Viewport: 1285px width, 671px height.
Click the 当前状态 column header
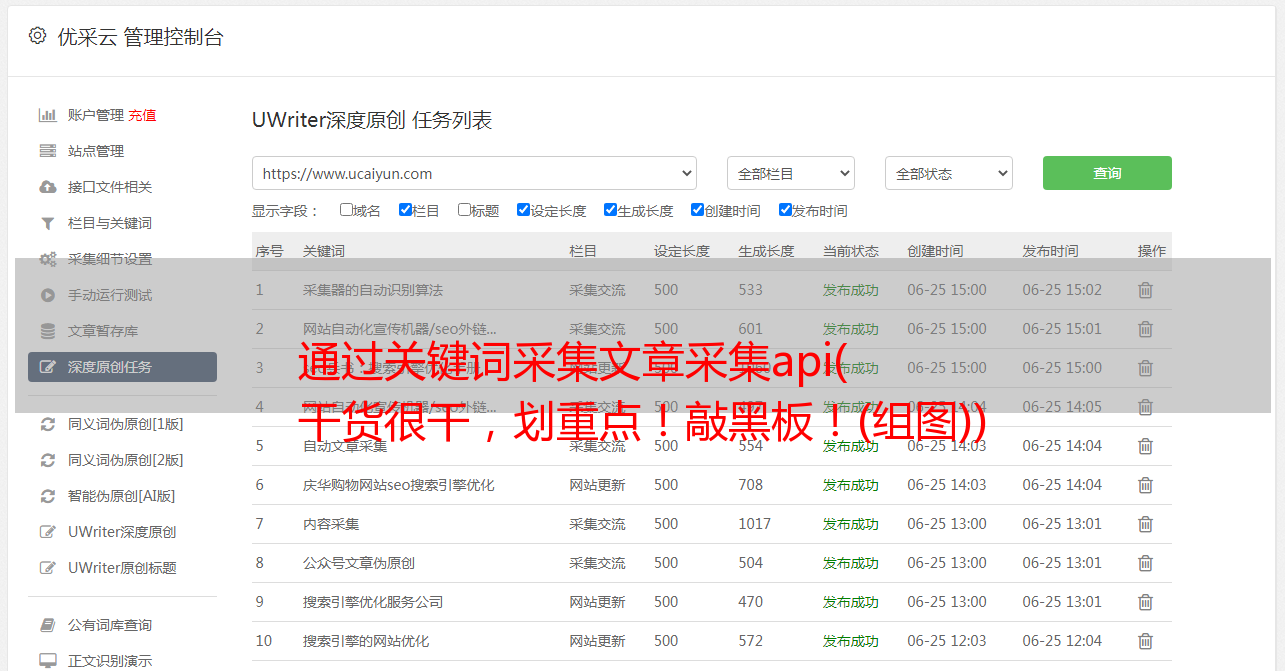[851, 251]
